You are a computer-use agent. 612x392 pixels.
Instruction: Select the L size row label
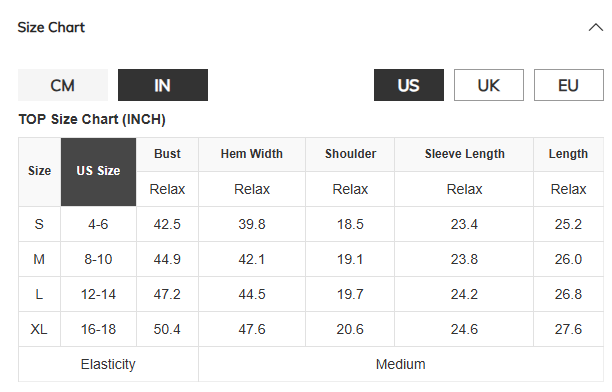click(x=39, y=294)
